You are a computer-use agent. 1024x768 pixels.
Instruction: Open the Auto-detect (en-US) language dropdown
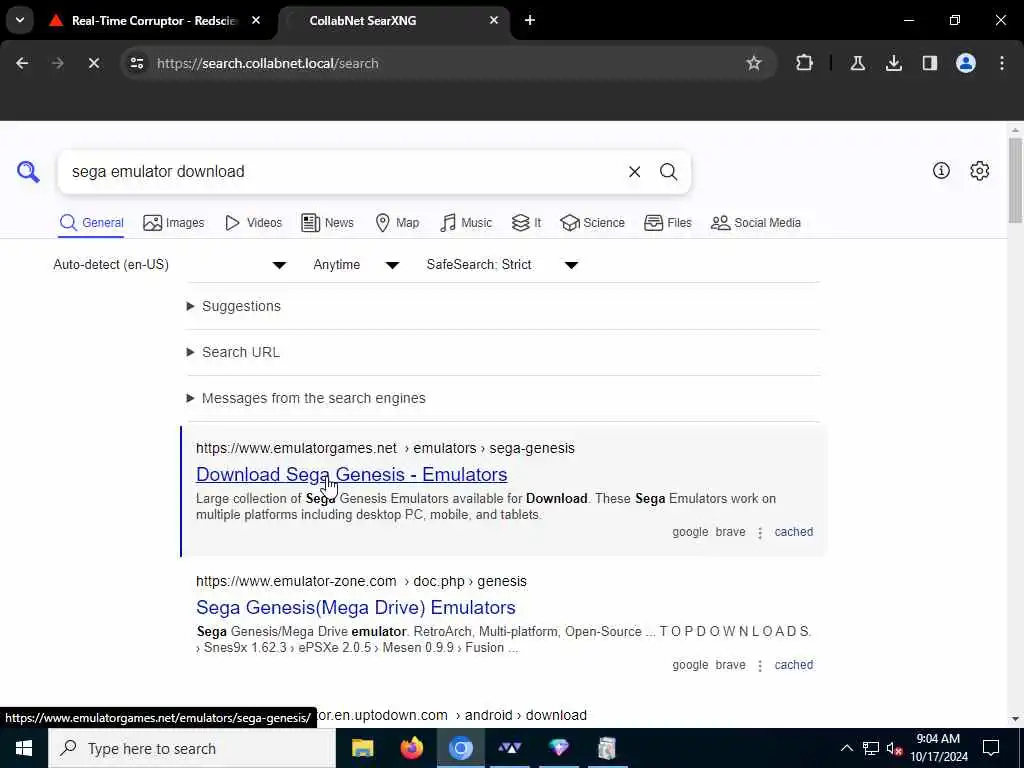click(x=170, y=264)
